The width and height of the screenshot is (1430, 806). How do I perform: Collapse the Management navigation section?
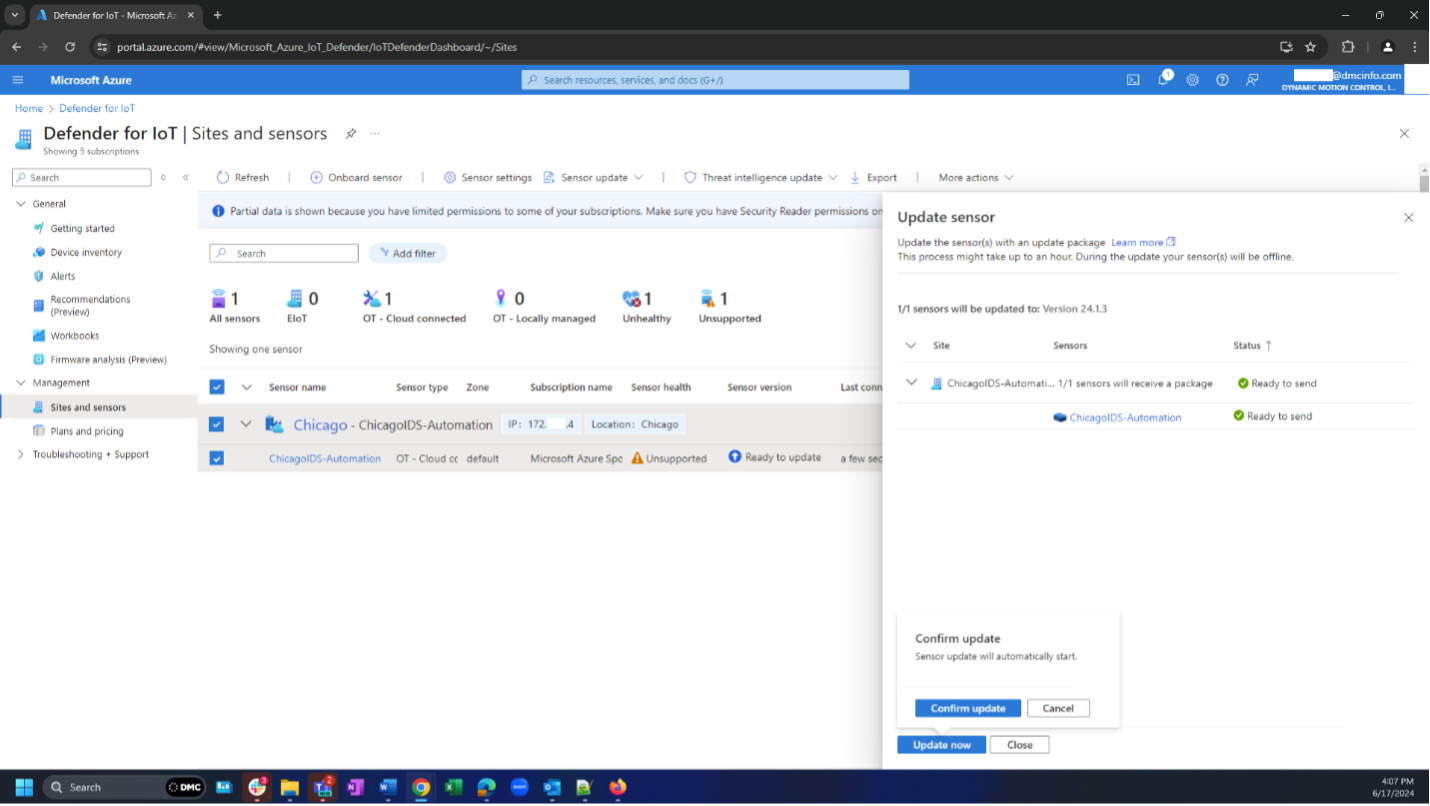(x=20, y=382)
